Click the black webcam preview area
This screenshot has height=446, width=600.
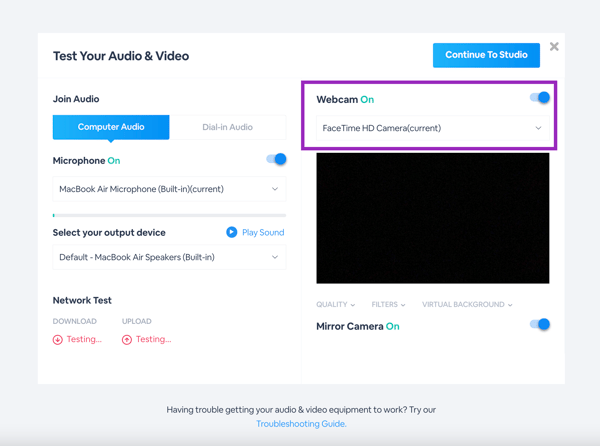433,218
